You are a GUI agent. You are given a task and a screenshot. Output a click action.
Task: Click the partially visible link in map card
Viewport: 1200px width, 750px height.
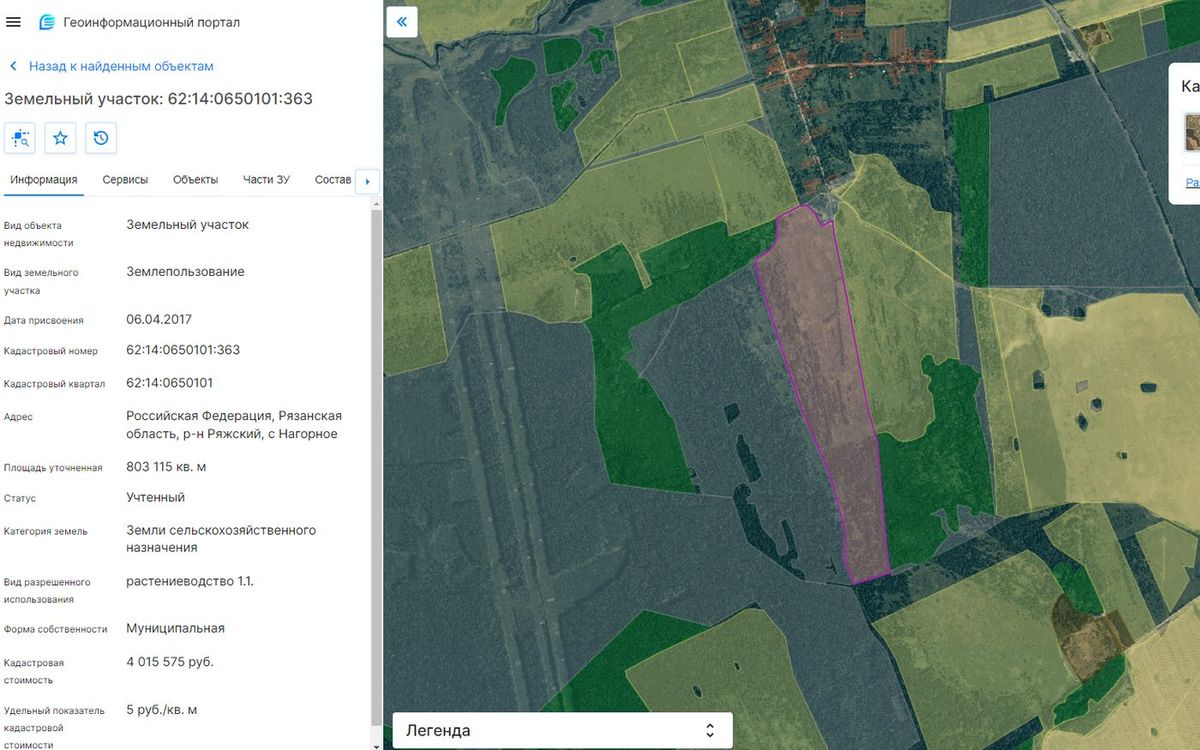[1192, 183]
